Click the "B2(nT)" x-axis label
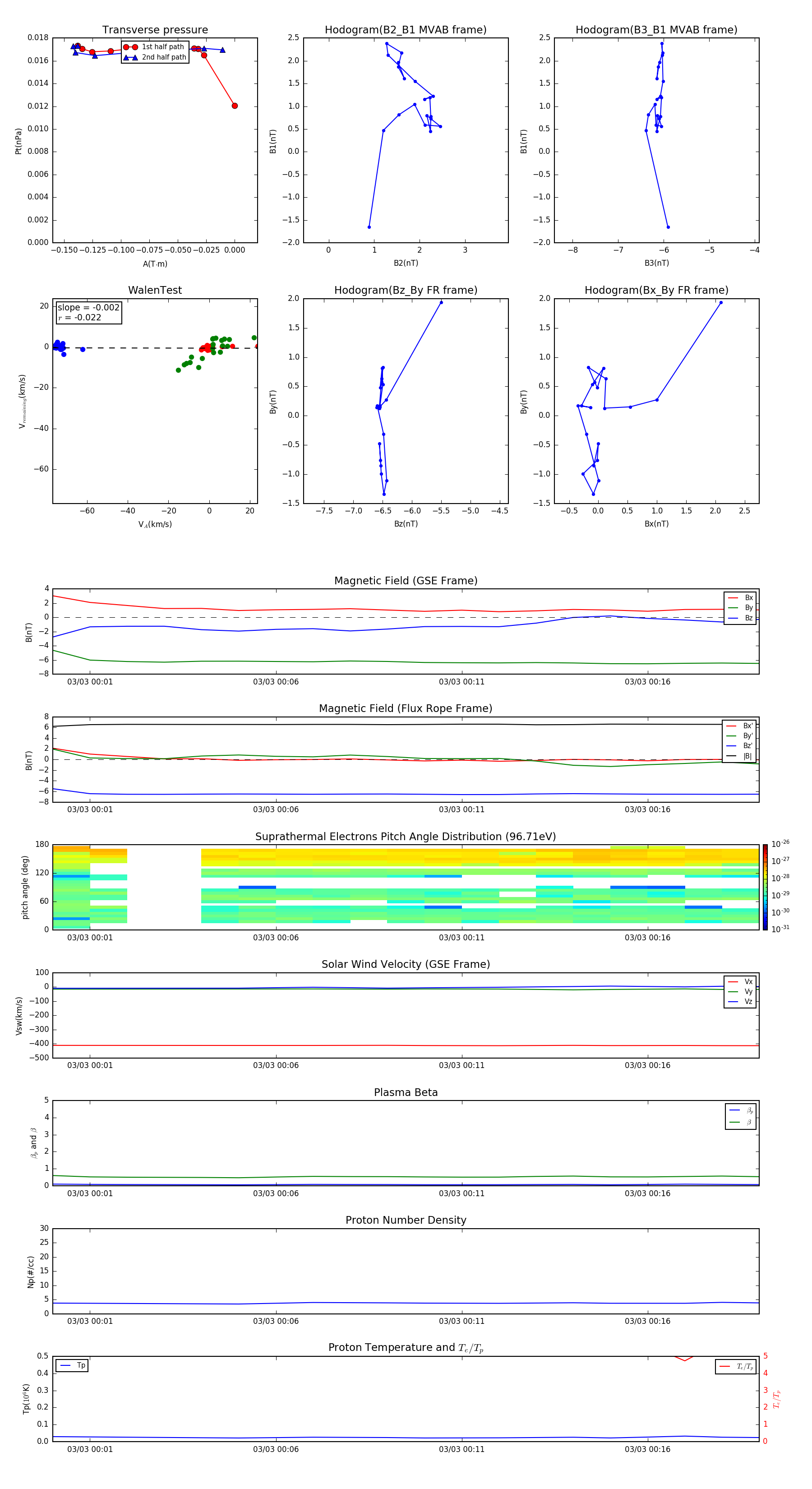This screenshot has height=1489, width=812. [406, 264]
